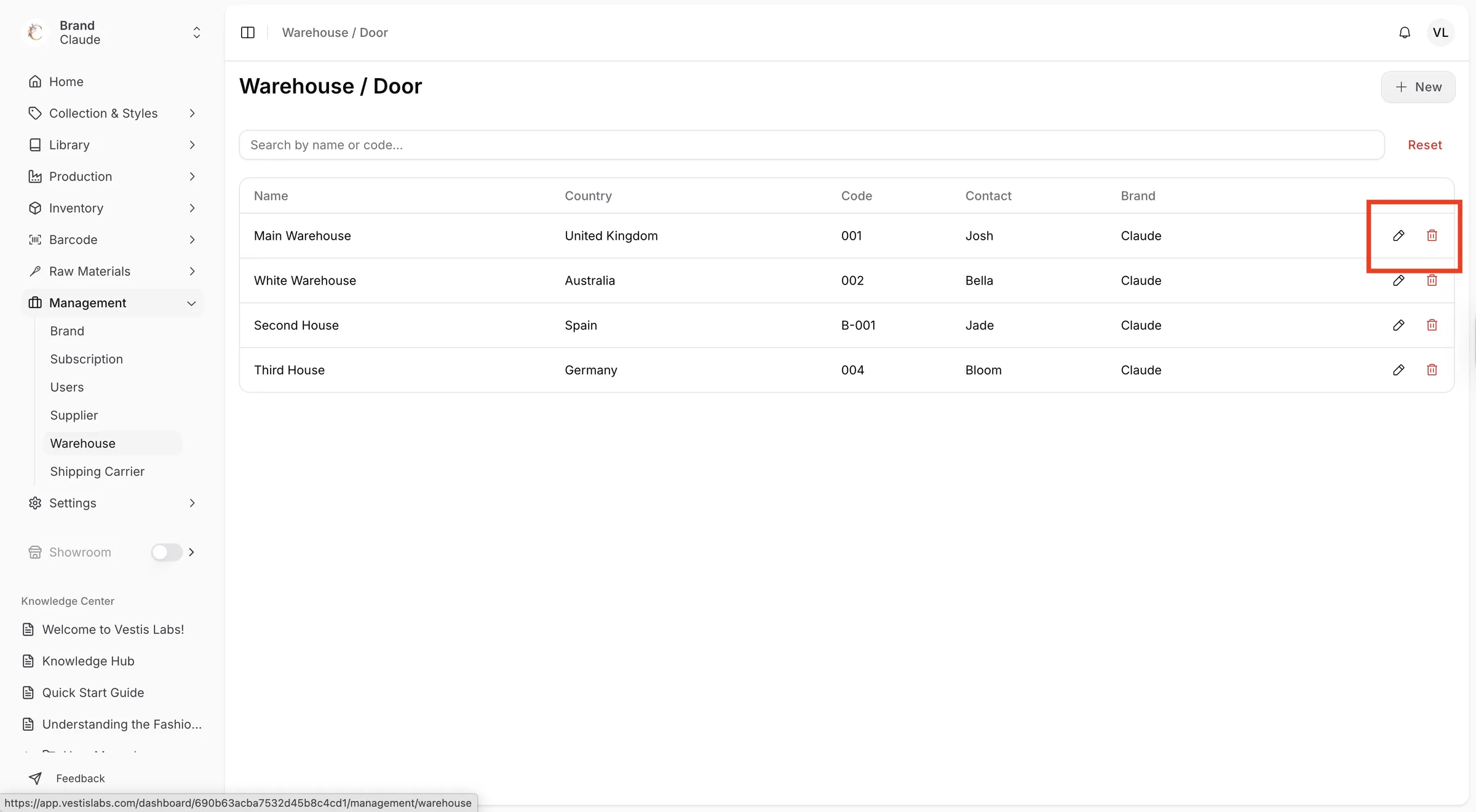
Task: Collapse the Management section
Action: (x=112, y=303)
